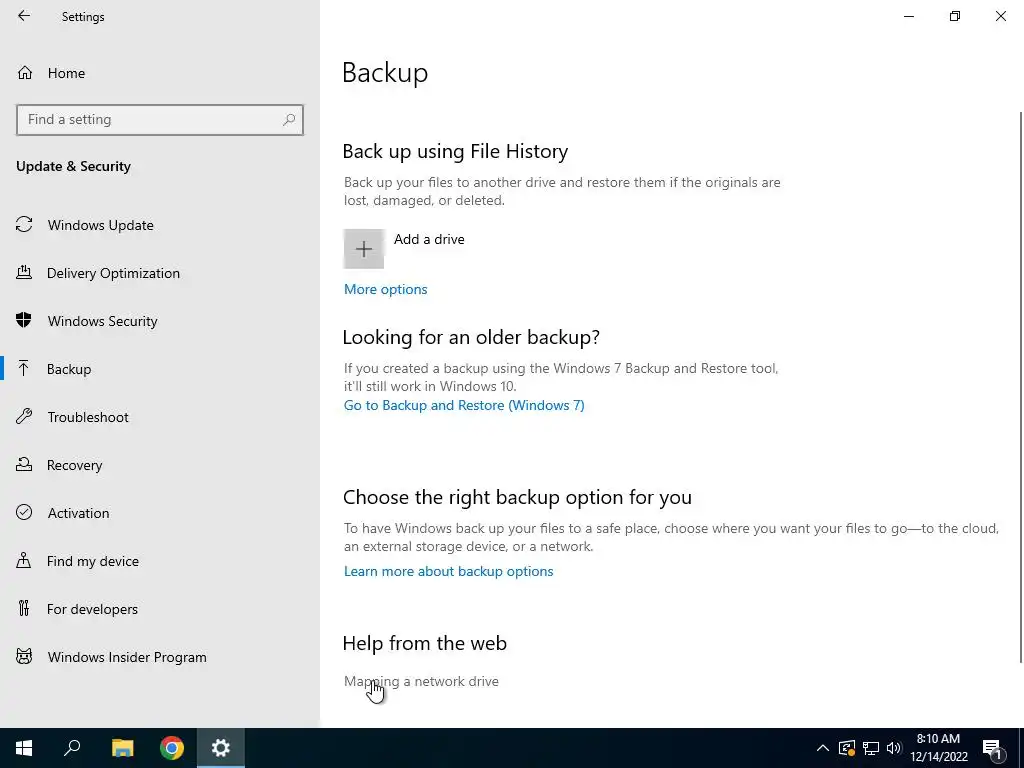Screen dimensions: 1024x768
Task: Open the notification action center
Action: [992, 748]
